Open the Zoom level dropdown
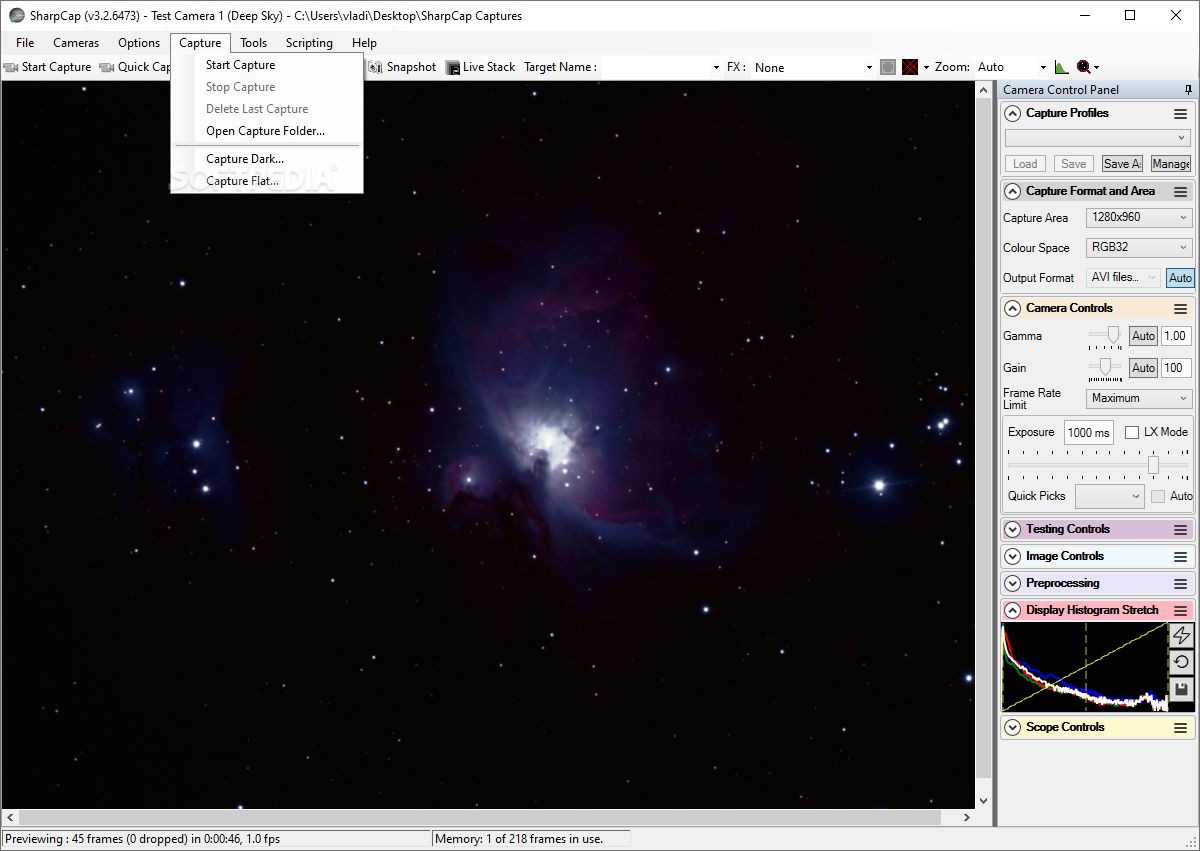This screenshot has width=1200, height=851. pyautogui.click(x=1011, y=67)
